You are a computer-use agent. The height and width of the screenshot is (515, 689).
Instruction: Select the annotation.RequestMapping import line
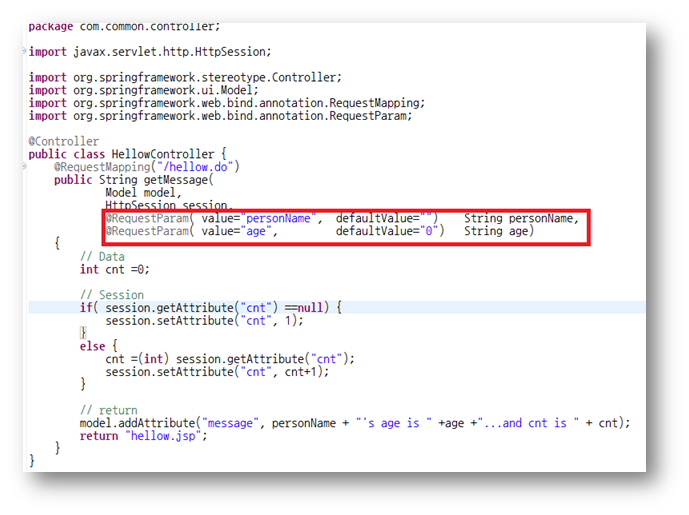[x=227, y=103]
